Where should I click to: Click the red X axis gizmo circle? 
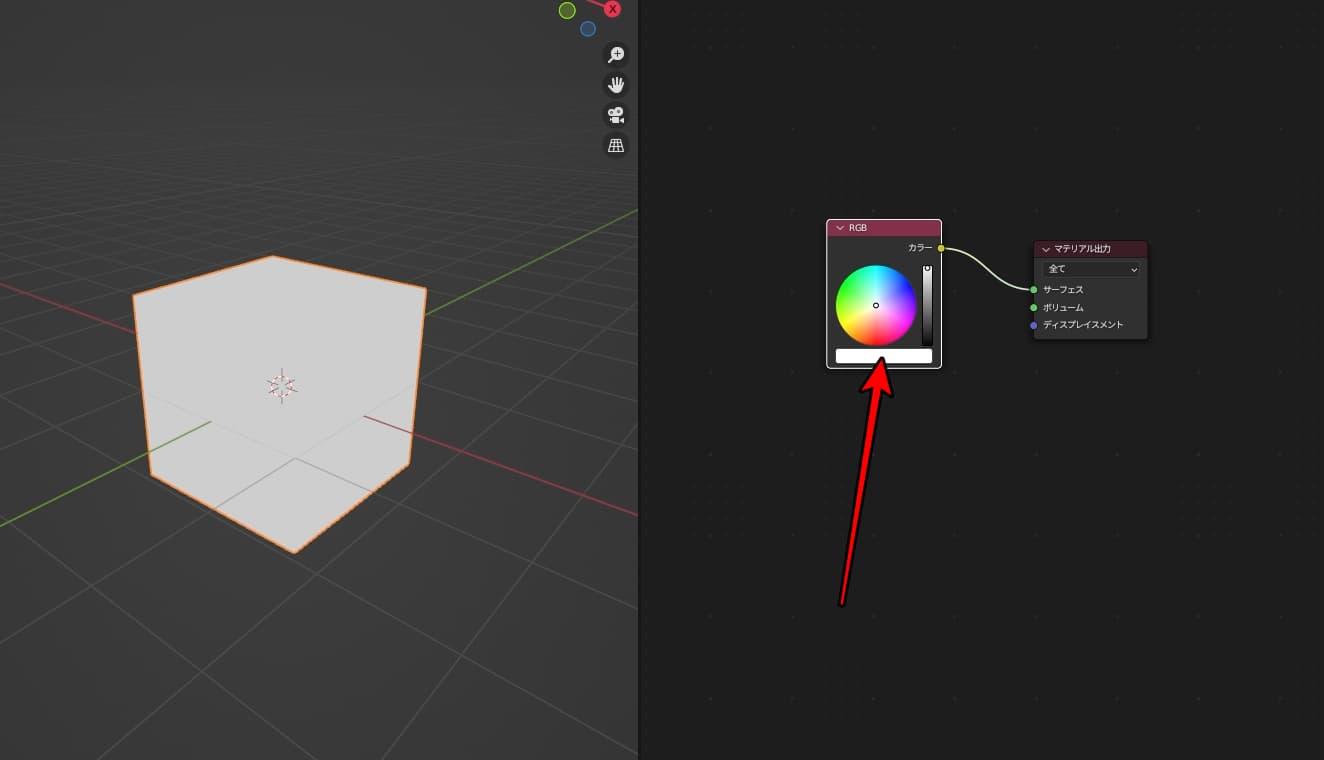(613, 9)
